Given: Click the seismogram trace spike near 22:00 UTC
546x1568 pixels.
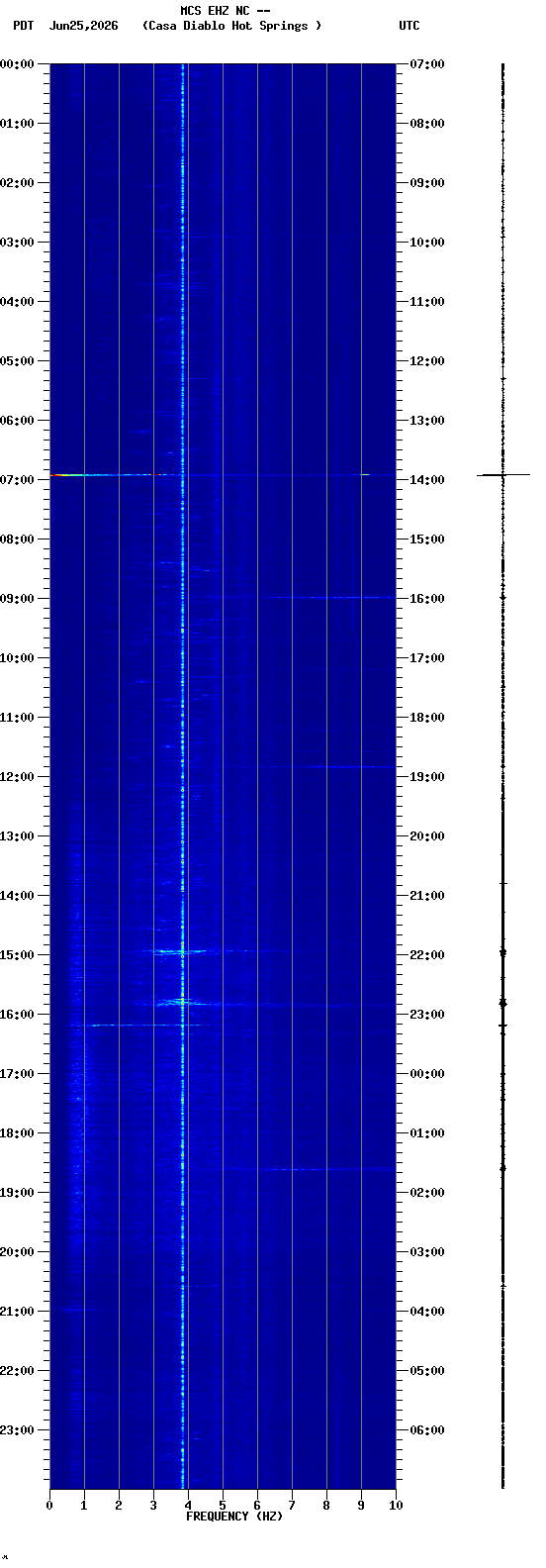Looking at the screenshot, I should tap(502, 952).
